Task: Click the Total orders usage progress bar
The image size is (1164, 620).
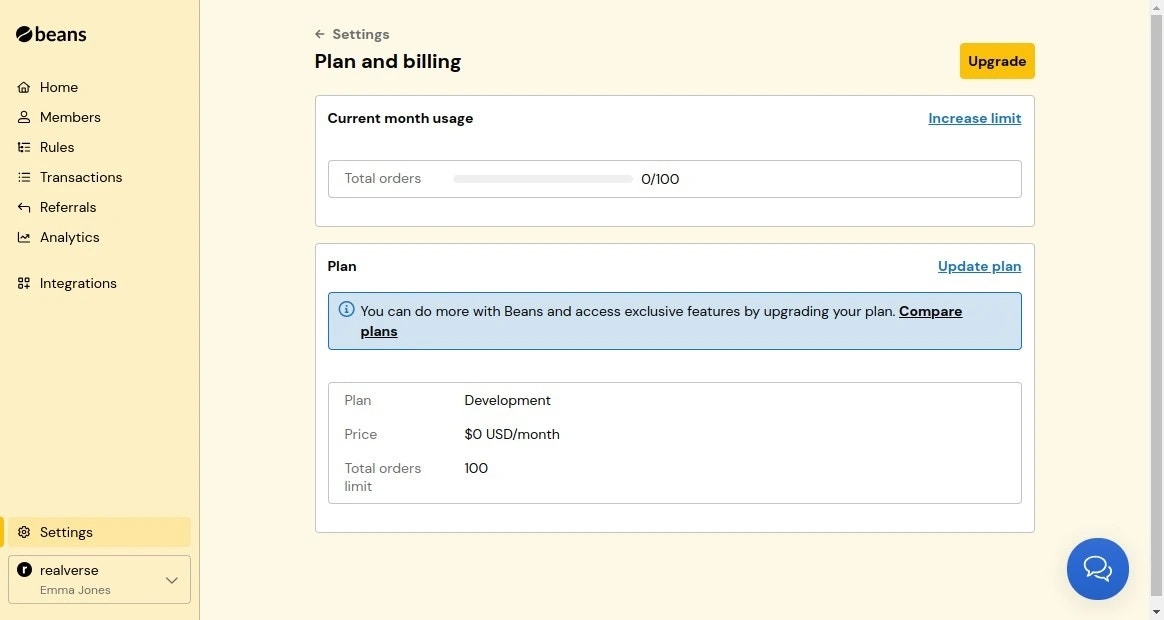Action: coord(542,180)
